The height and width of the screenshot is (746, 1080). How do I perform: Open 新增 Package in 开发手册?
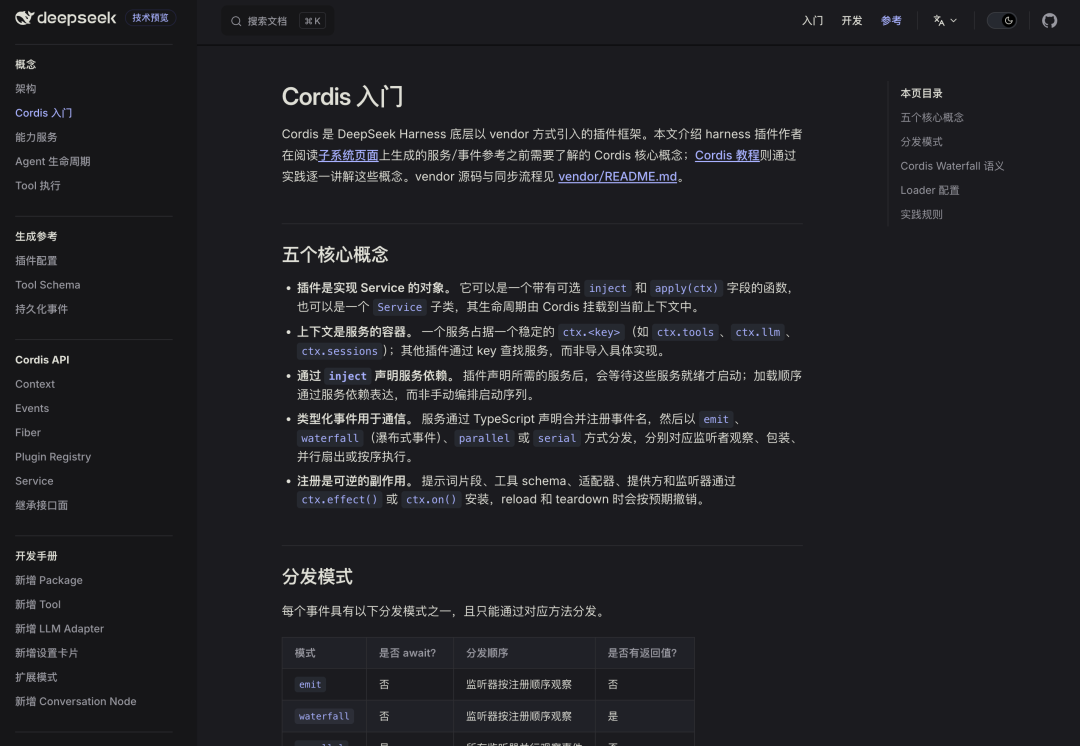(x=49, y=580)
